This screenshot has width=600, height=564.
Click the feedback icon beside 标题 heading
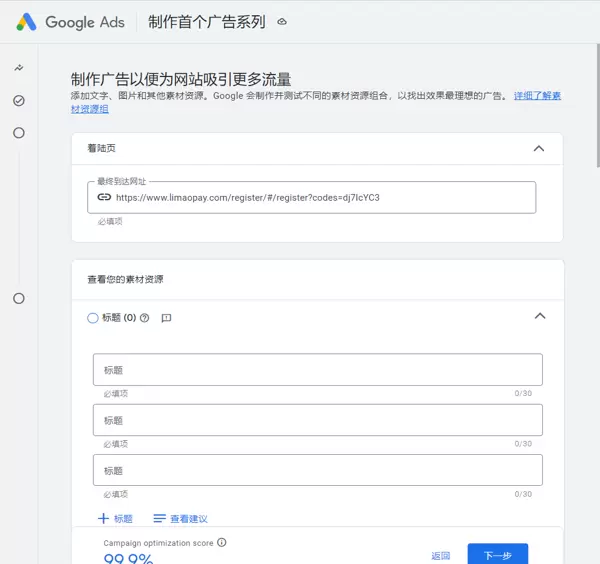pos(167,318)
